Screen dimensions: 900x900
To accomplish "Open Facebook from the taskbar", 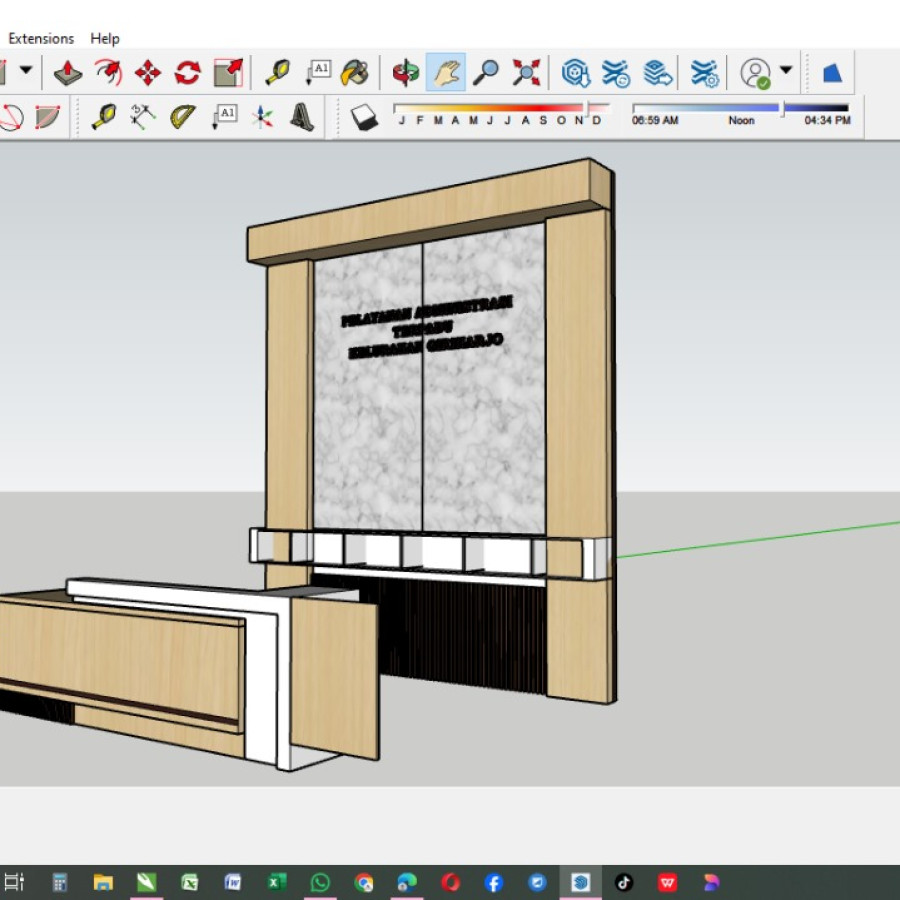I will (494, 882).
